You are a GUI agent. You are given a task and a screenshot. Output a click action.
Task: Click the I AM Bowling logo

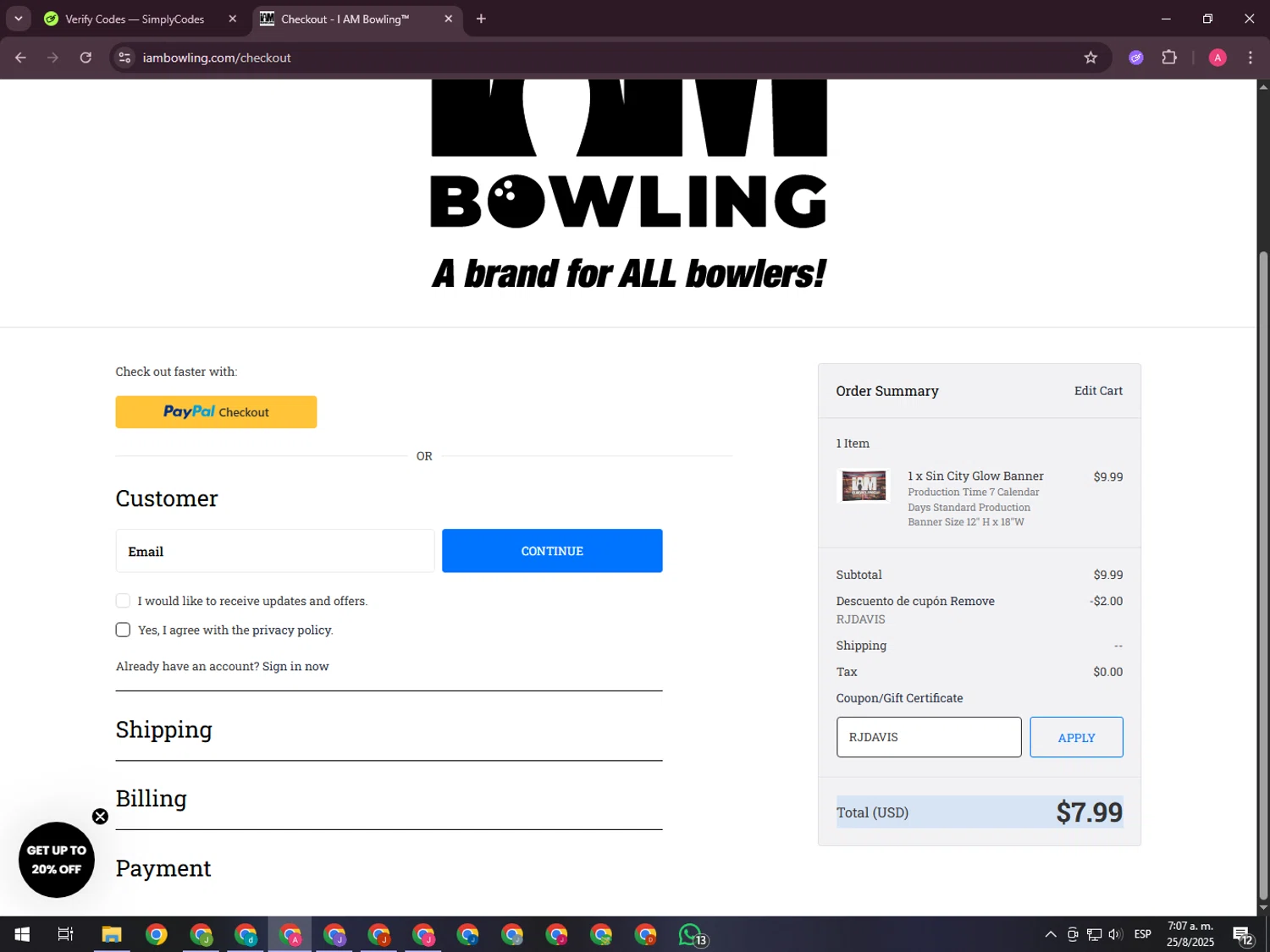628,186
